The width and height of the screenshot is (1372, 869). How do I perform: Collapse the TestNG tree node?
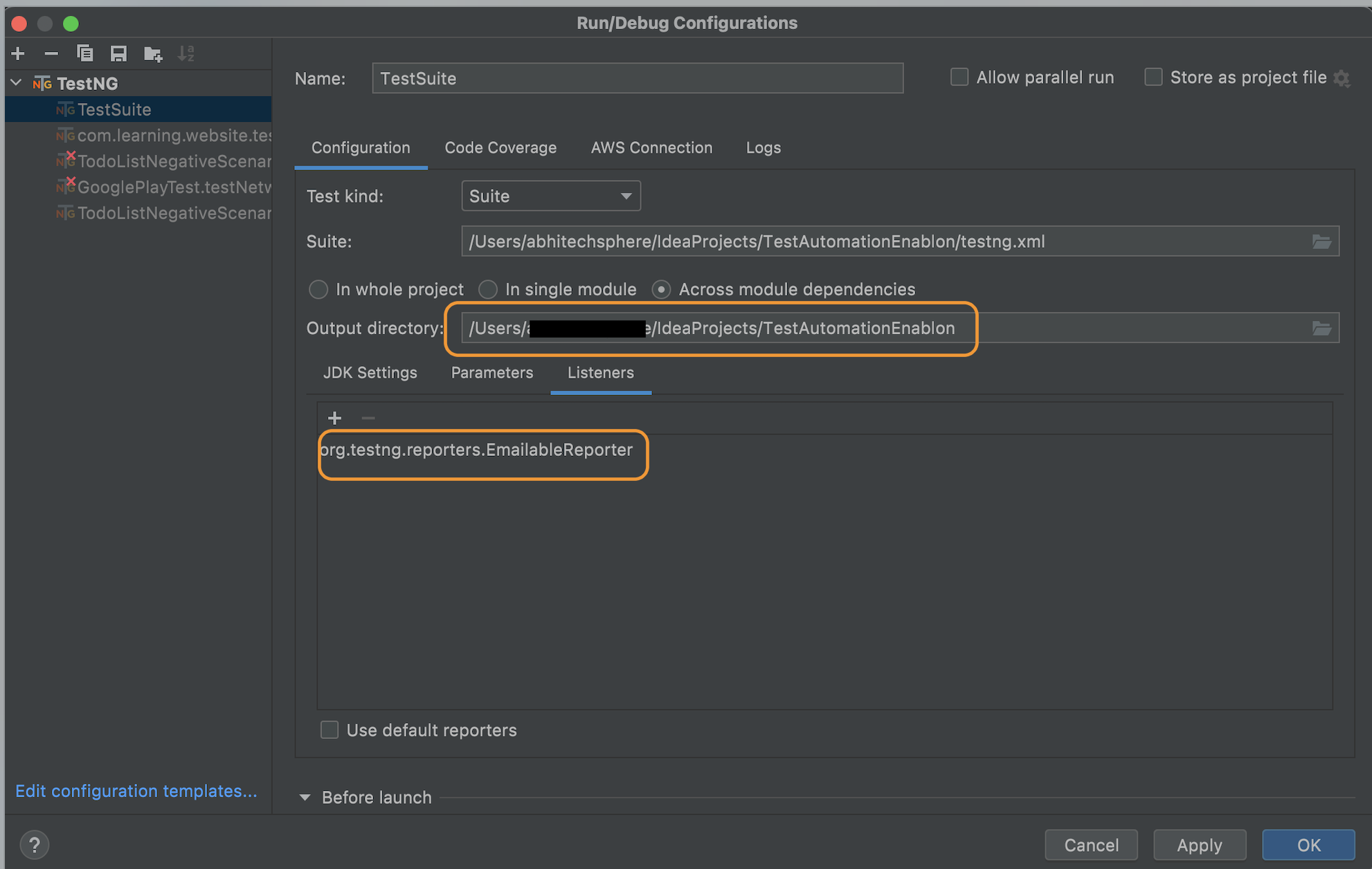(x=17, y=83)
